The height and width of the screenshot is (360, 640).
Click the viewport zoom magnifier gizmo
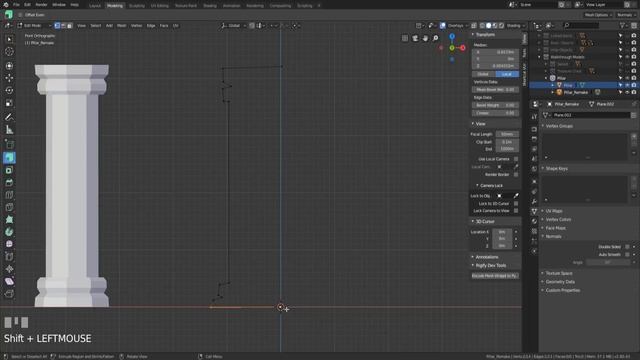click(x=436, y=38)
